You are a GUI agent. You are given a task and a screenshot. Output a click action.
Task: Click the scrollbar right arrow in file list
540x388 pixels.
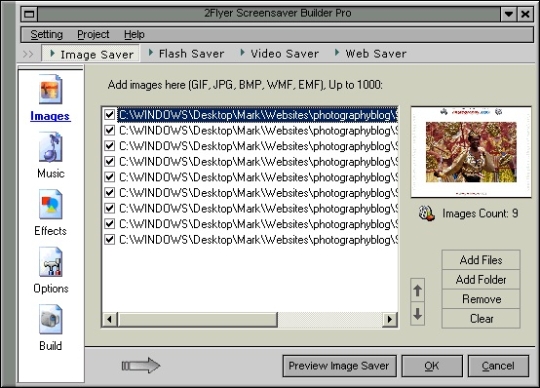(390, 319)
